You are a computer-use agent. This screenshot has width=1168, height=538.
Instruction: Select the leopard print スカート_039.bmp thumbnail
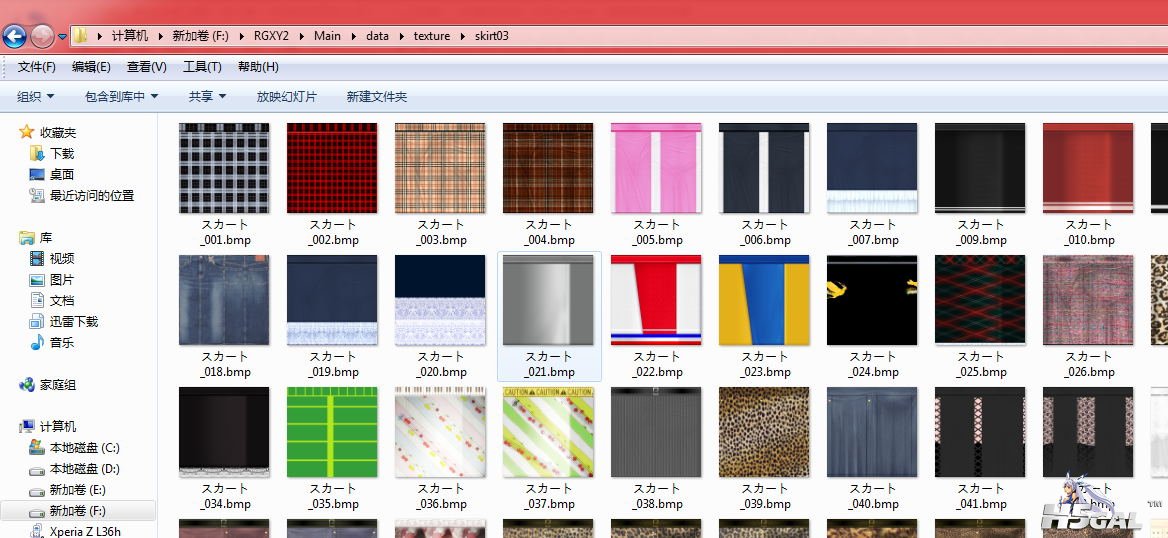[764, 431]
